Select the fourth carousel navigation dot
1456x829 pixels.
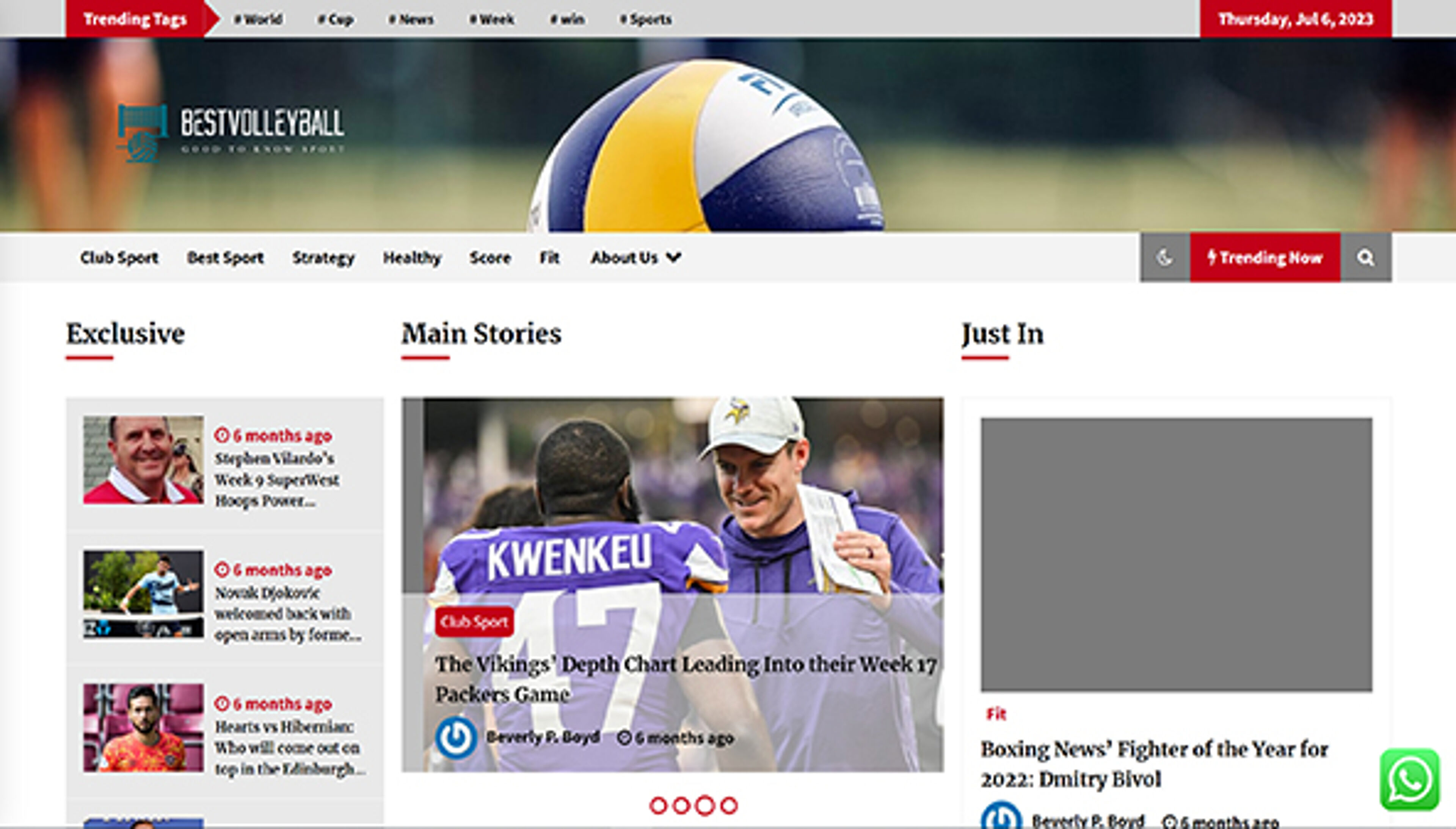tap(729, 805)
